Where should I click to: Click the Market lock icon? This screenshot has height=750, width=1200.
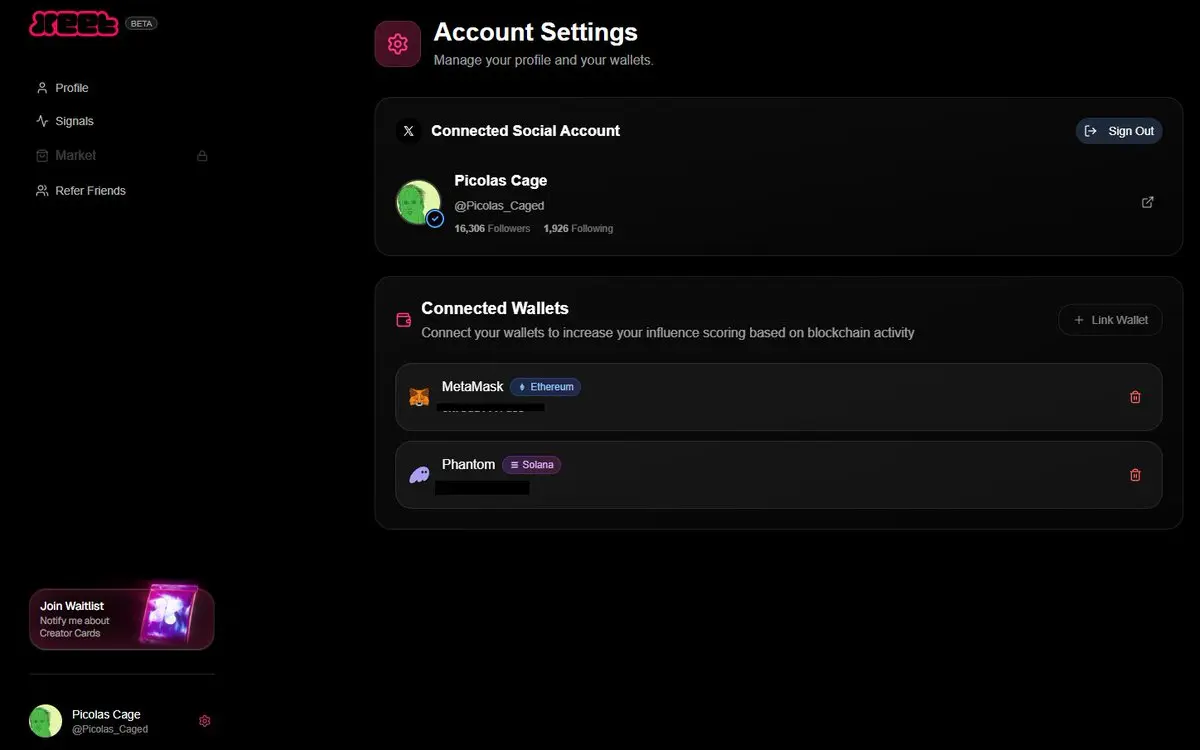pos(202,156)
